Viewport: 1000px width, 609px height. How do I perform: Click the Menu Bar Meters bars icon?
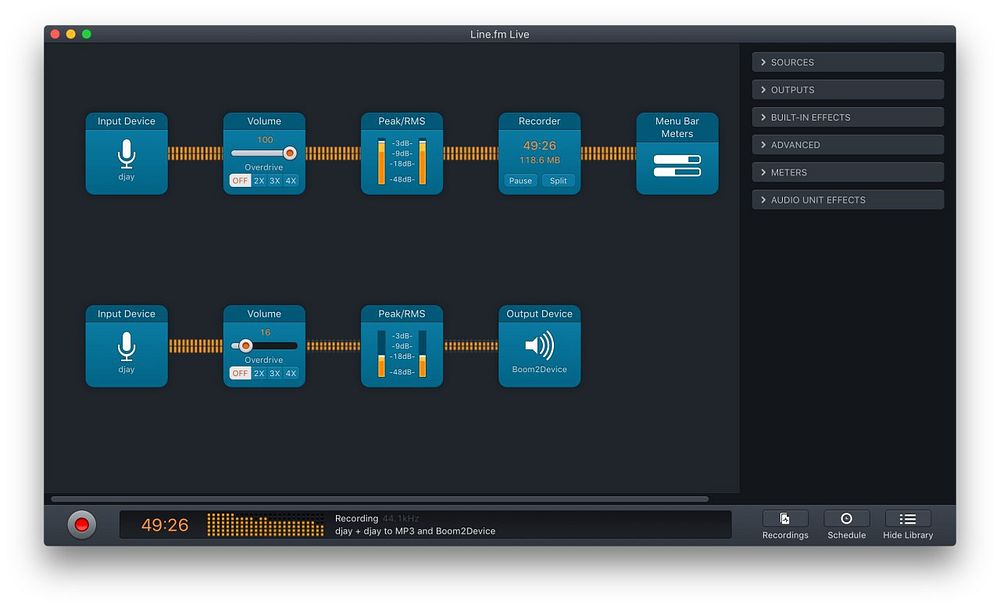[677, 165]
